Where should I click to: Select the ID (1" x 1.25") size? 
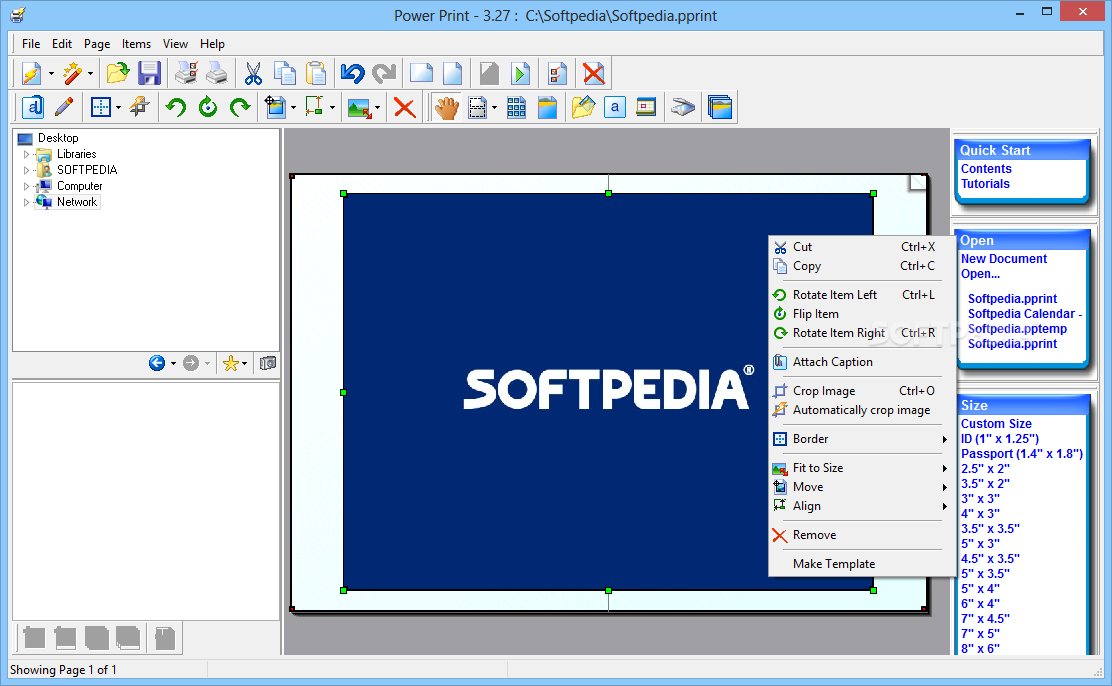click(999, 438)
